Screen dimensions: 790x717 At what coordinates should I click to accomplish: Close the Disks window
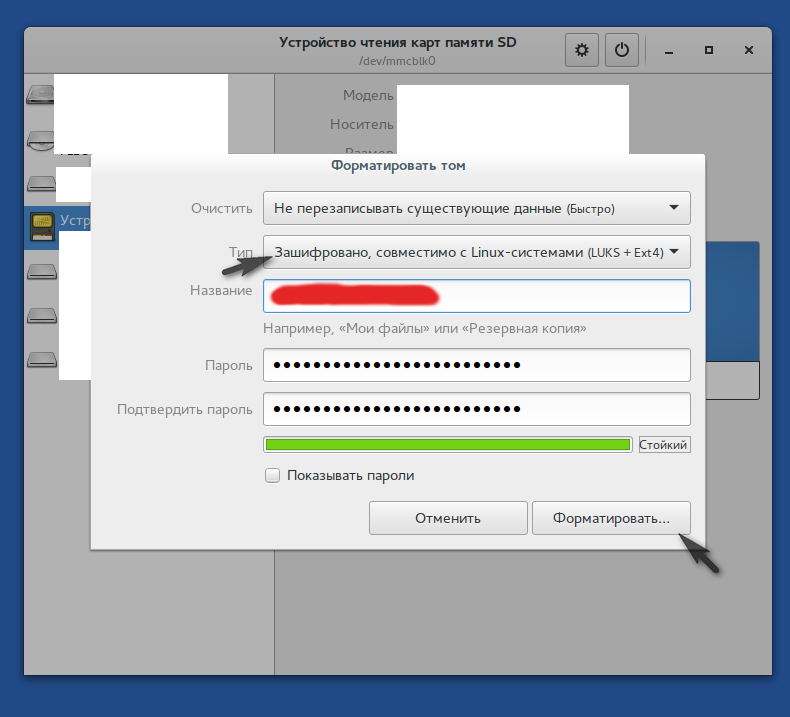pos(749,50)
